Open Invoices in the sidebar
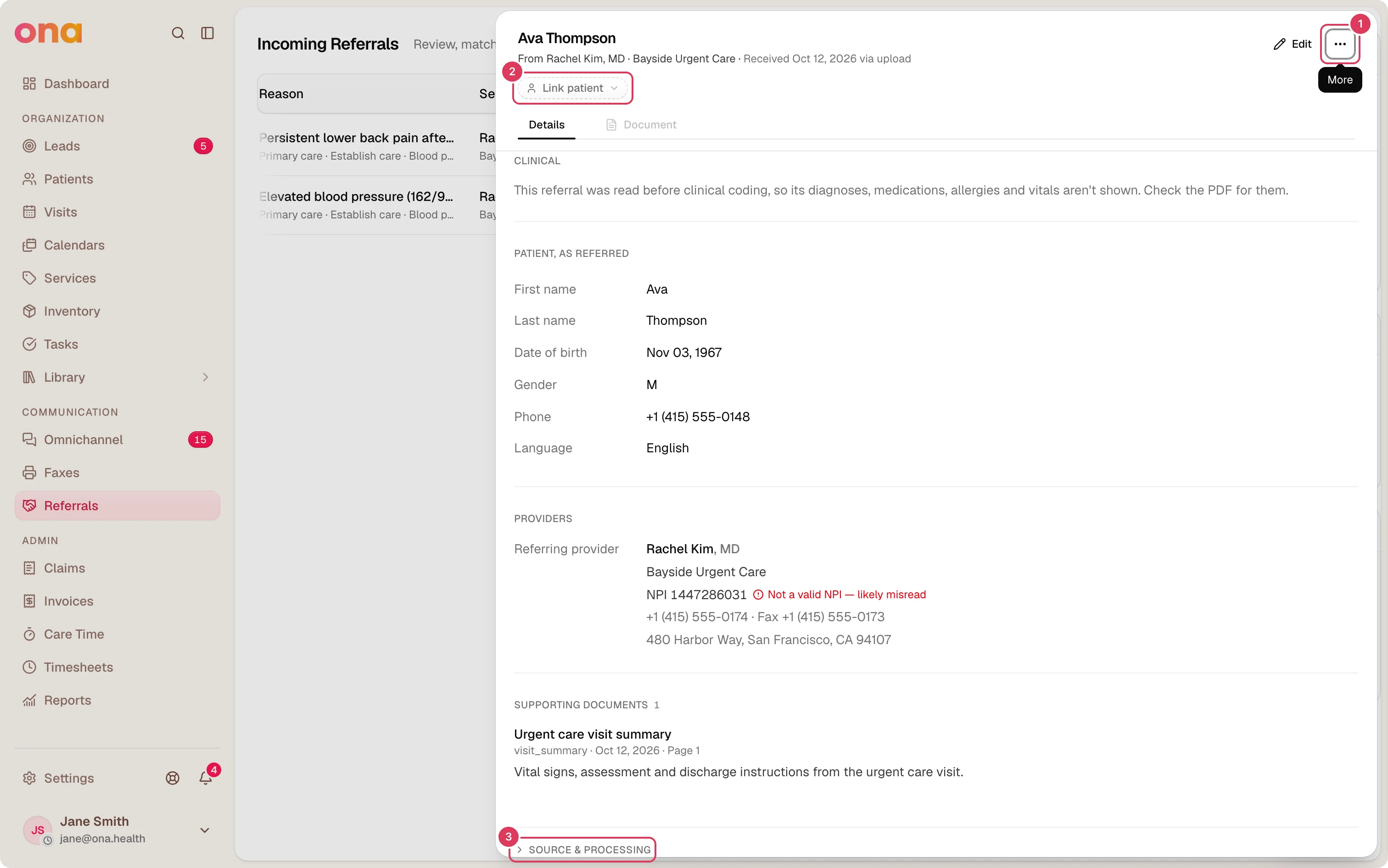 click(117, 601)
